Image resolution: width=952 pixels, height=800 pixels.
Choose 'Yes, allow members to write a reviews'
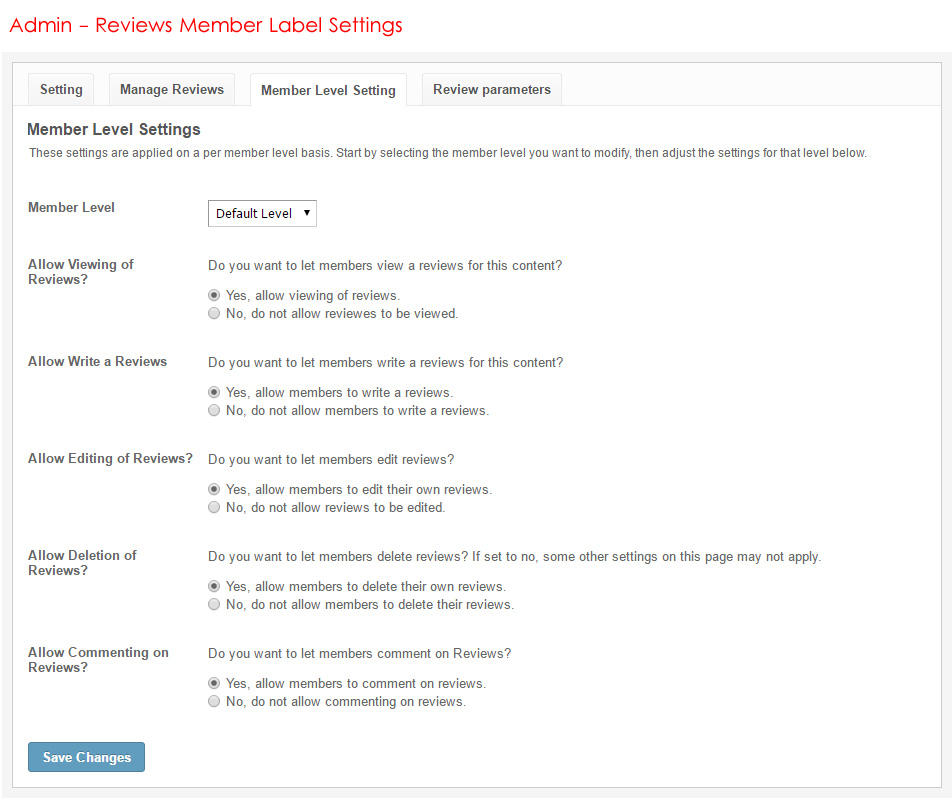coord(214,393)
